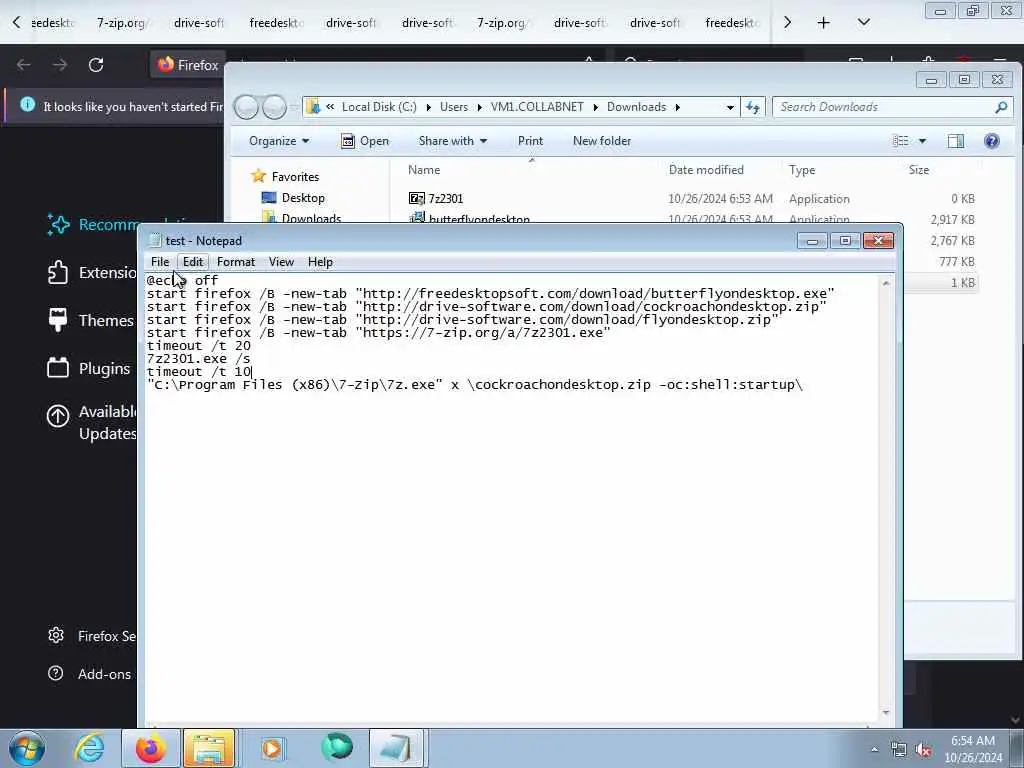The width and height of the screenshot is (1024, 768).
Task: Open Themes in Firefox add-ons sidebar
Action: (91, 320)
